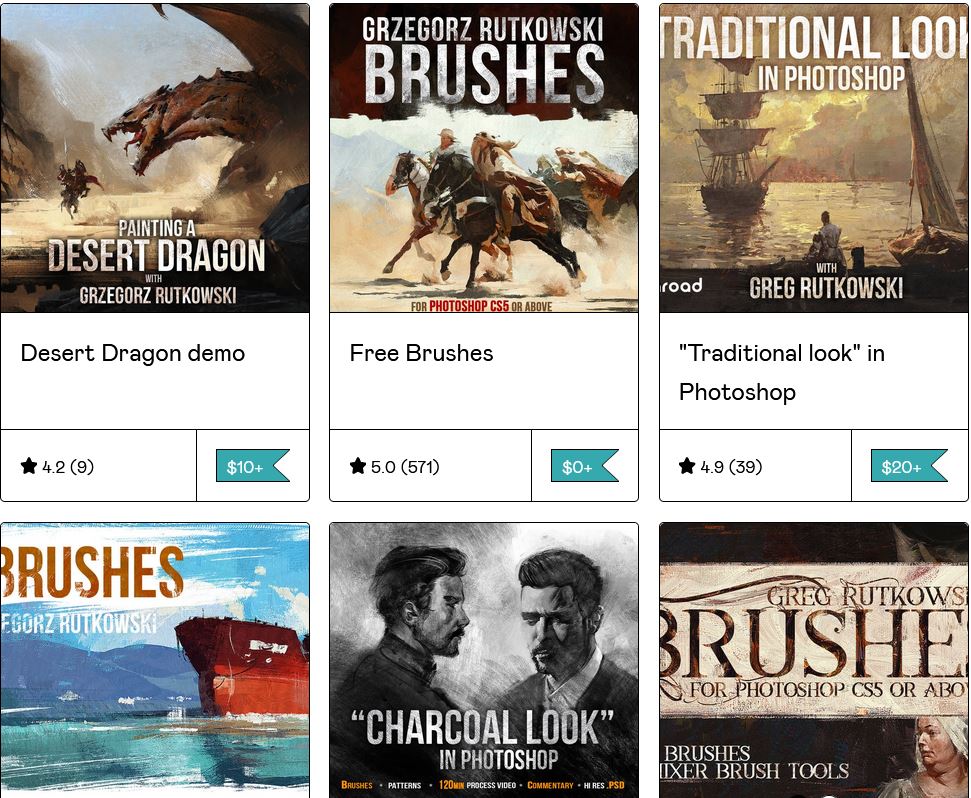Click the 4.2 (9) rating text
Viewport: 971px width, 798px height.
(x=68, y=467)
